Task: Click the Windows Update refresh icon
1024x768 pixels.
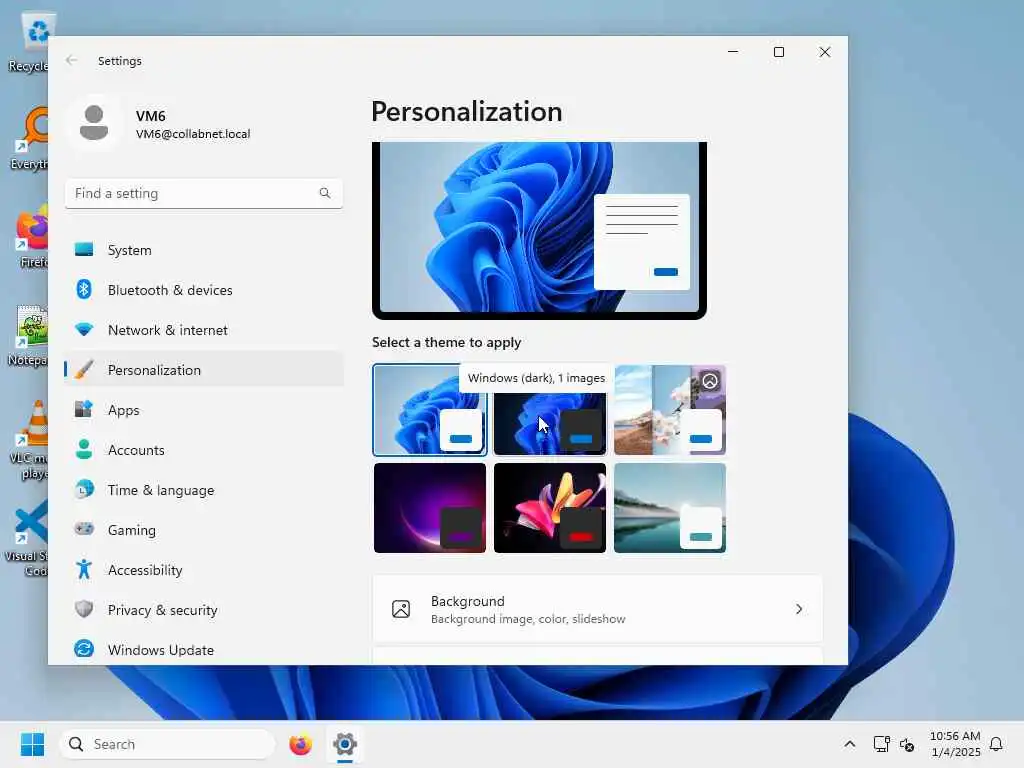Action: (x=84, y=649)
